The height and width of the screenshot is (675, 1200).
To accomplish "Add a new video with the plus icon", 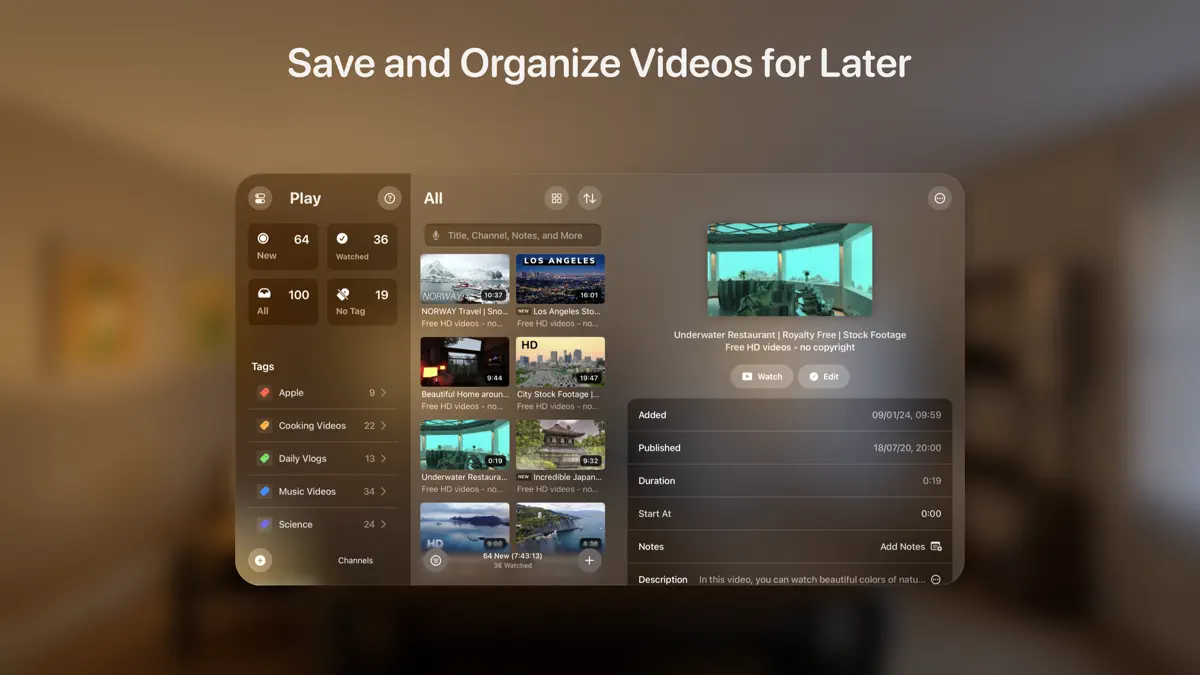I will tap(589, 560).
